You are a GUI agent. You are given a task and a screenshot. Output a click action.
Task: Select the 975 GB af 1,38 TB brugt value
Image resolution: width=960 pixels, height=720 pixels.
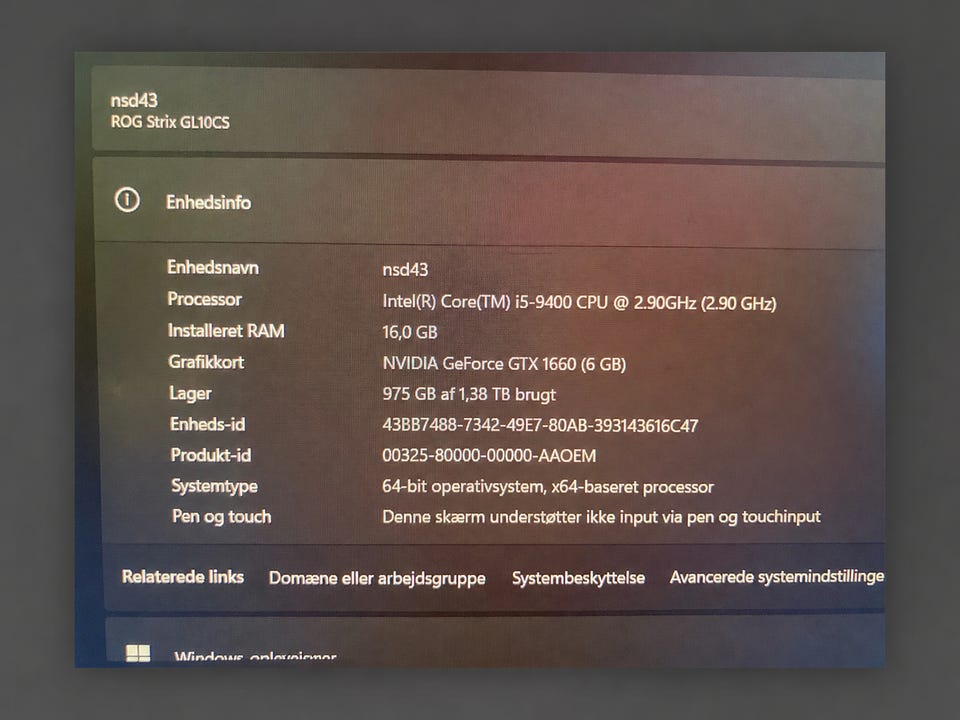pyautogui.click(x=469, y=394)
